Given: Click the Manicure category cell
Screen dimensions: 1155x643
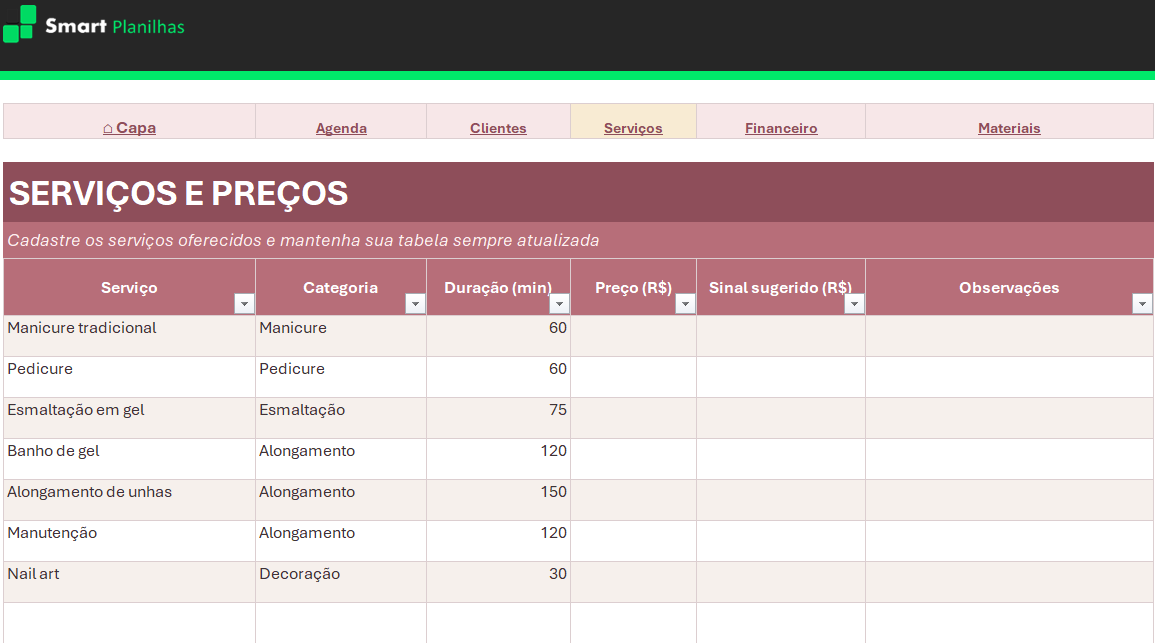Looking at the screenshot, I should point(341,337).
